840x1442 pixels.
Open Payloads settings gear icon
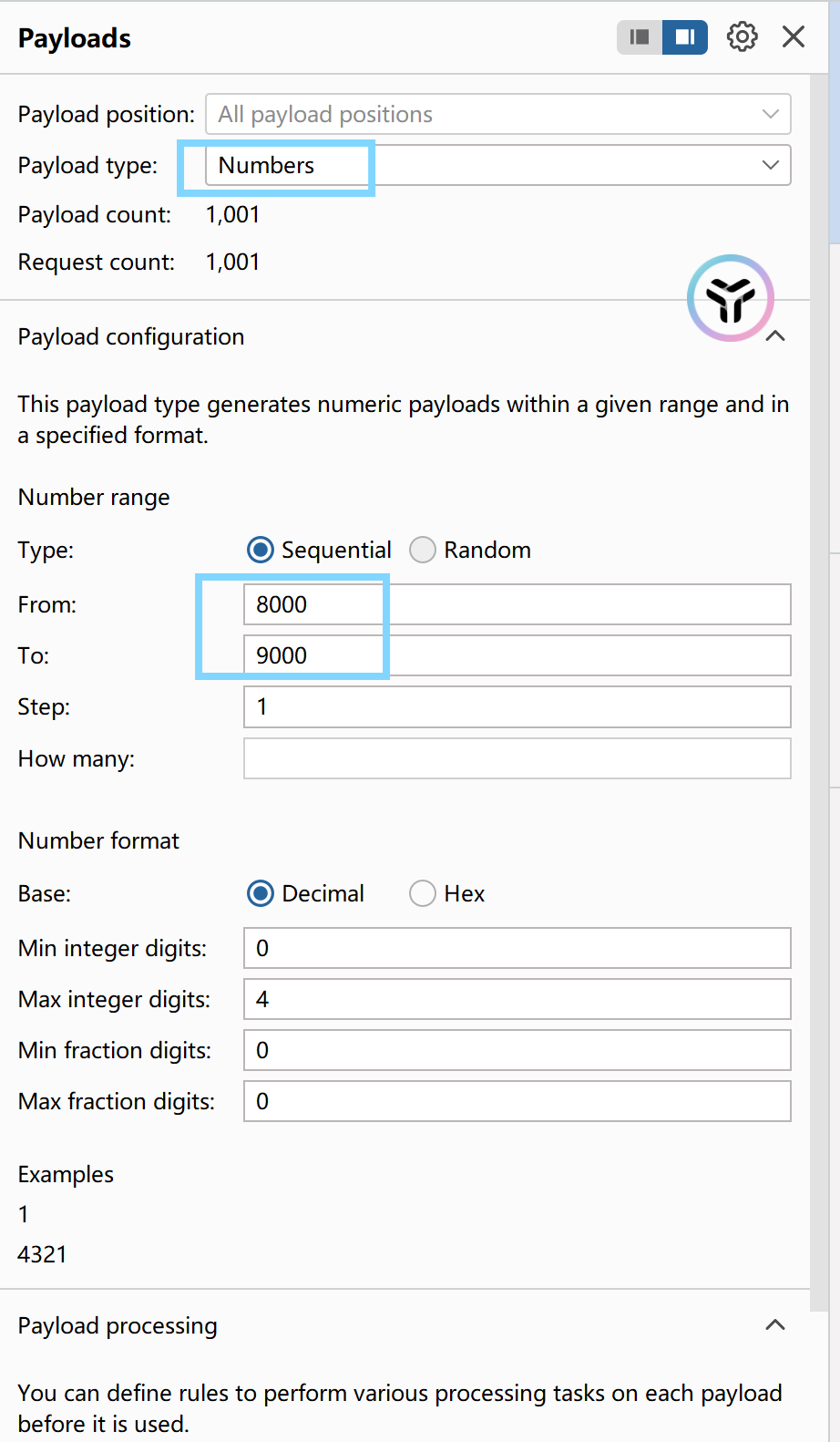743,37
